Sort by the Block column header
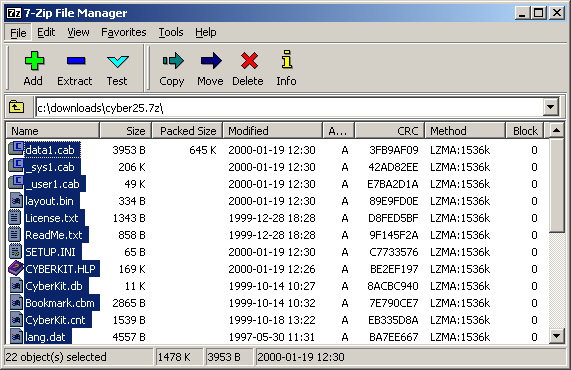The image size is (571, 370). point(524,131)
